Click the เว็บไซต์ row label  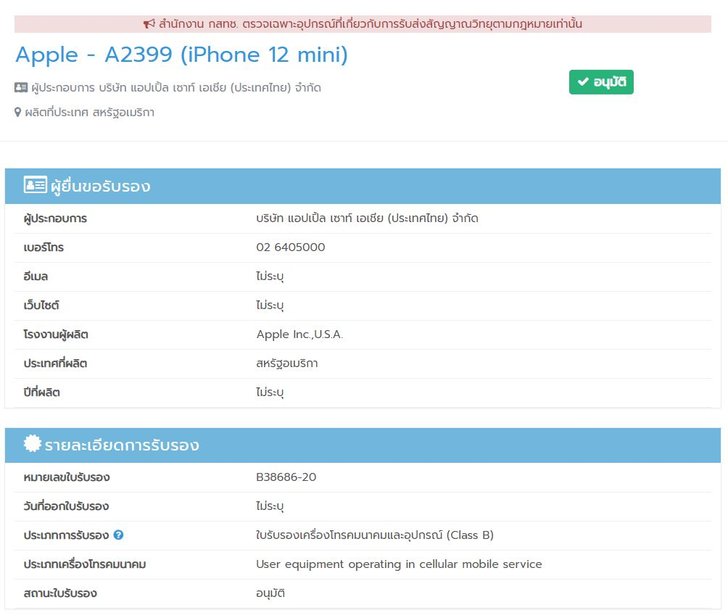coord(41,305)
